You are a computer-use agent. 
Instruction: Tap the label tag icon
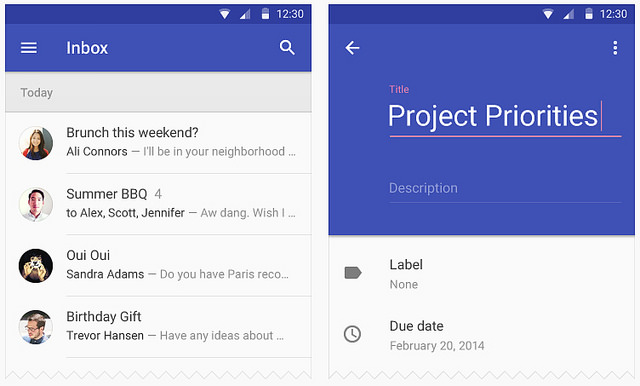[x=353, y=273]
